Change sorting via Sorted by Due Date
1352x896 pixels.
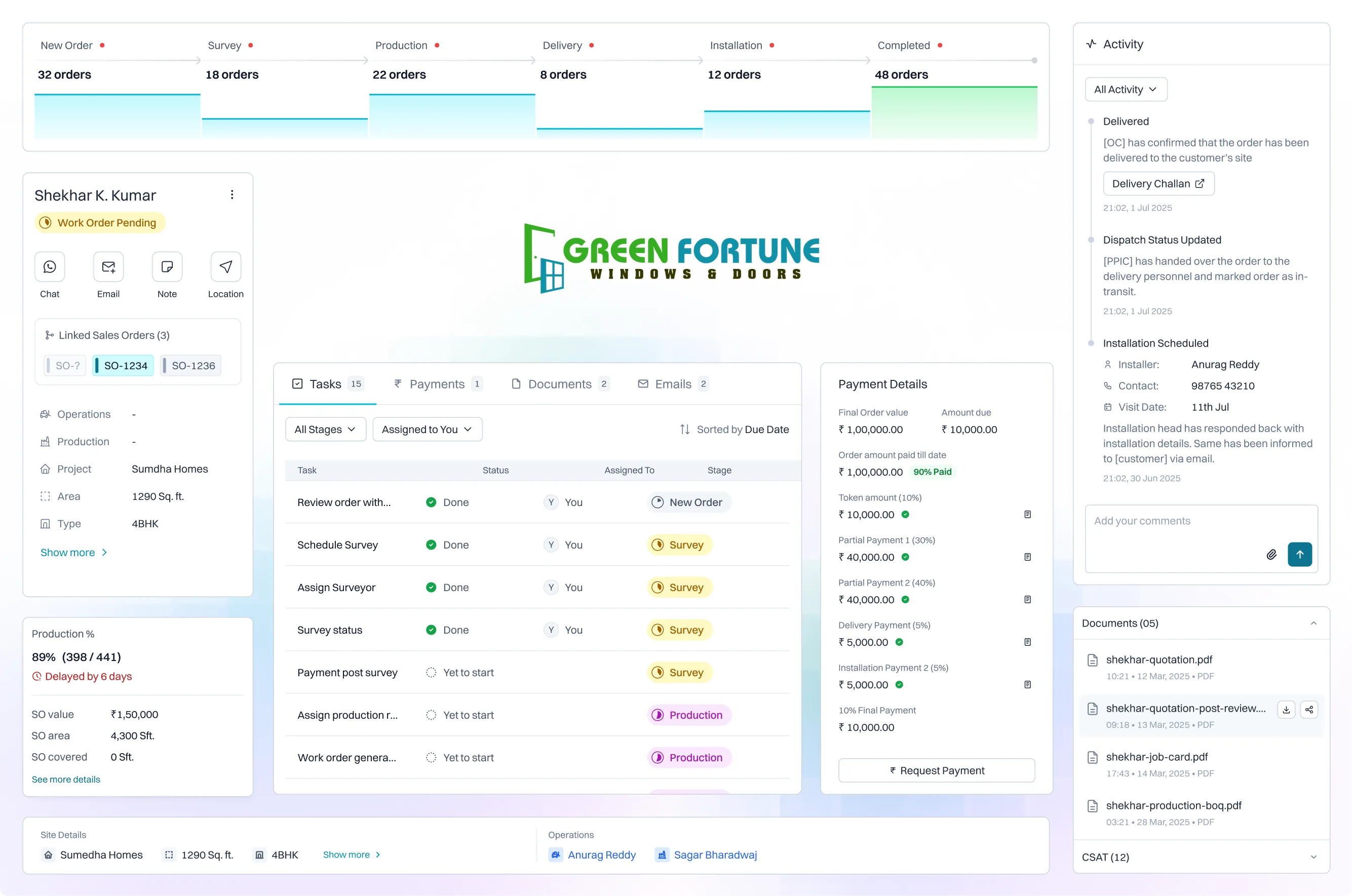735,429
